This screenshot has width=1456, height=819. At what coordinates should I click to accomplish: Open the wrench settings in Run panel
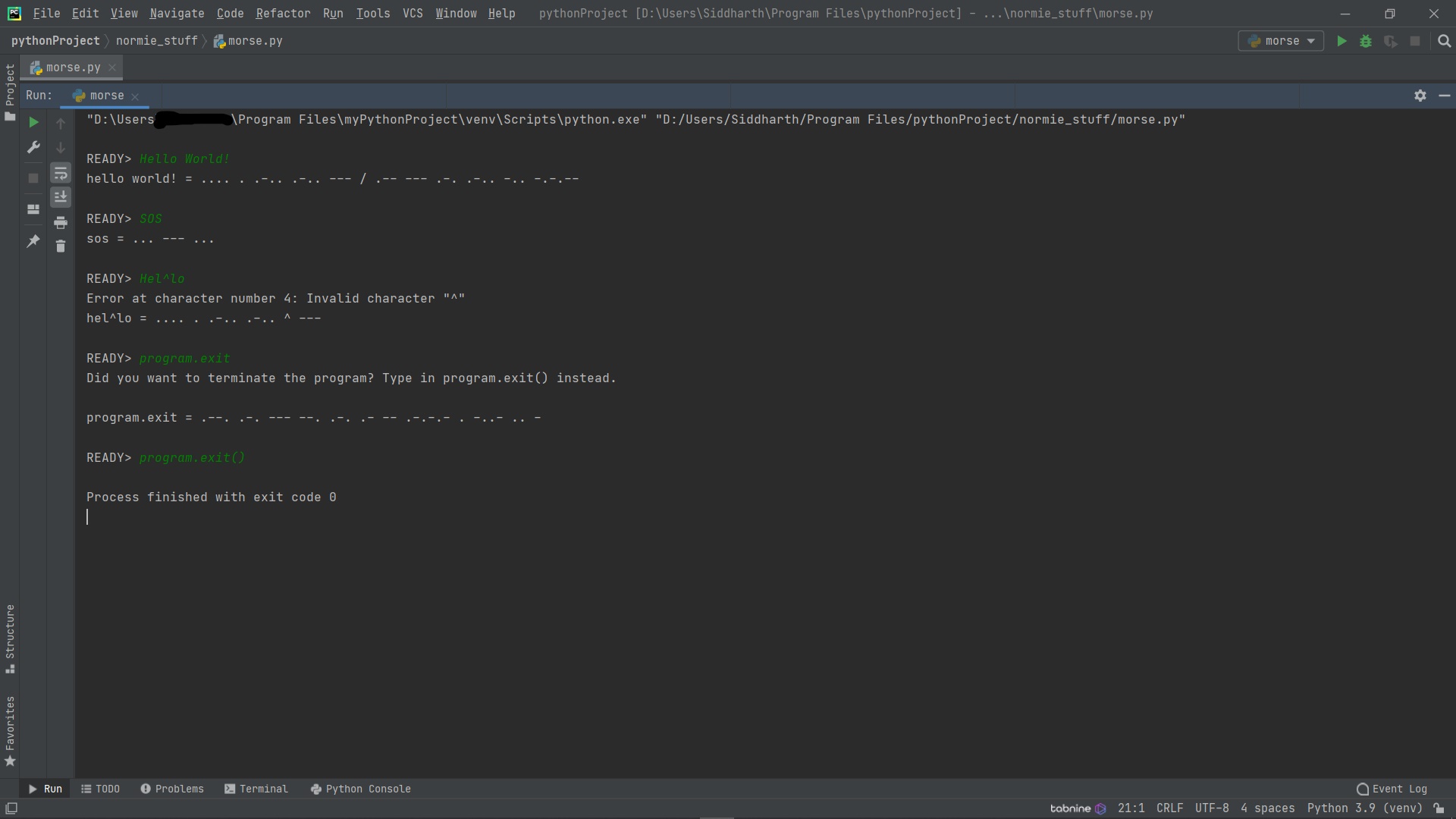(x=33, y=147)
